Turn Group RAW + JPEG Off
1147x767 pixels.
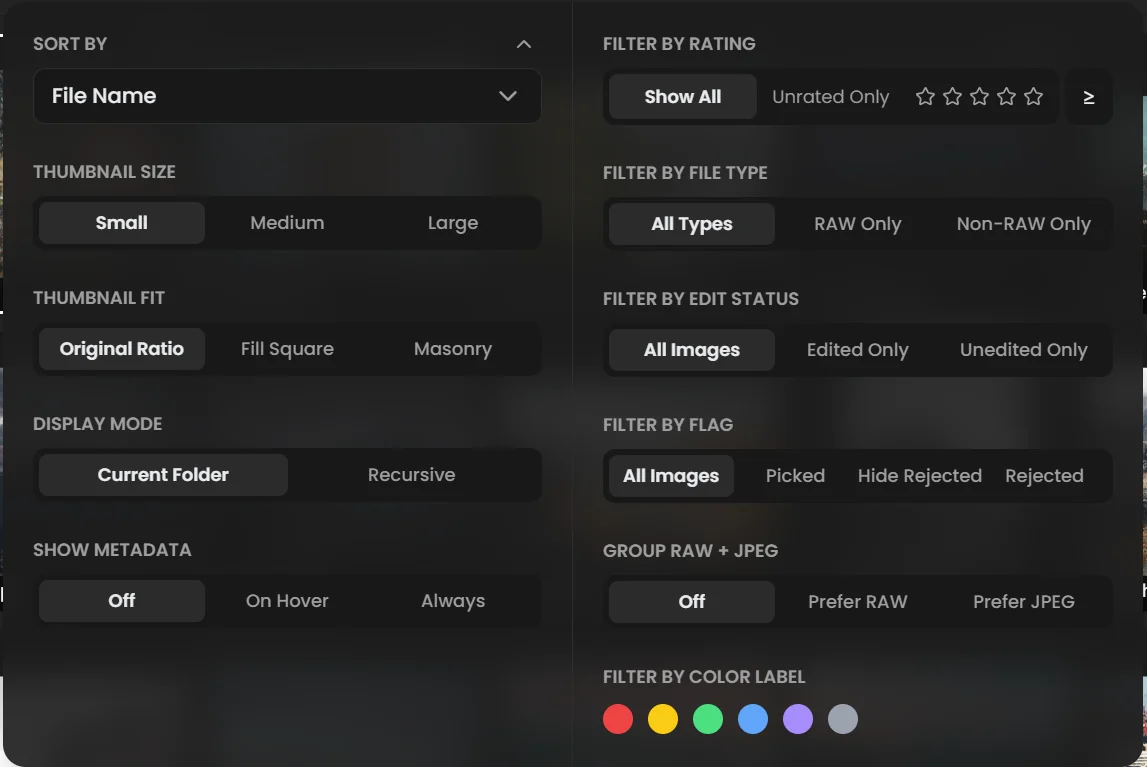[692, 601]
